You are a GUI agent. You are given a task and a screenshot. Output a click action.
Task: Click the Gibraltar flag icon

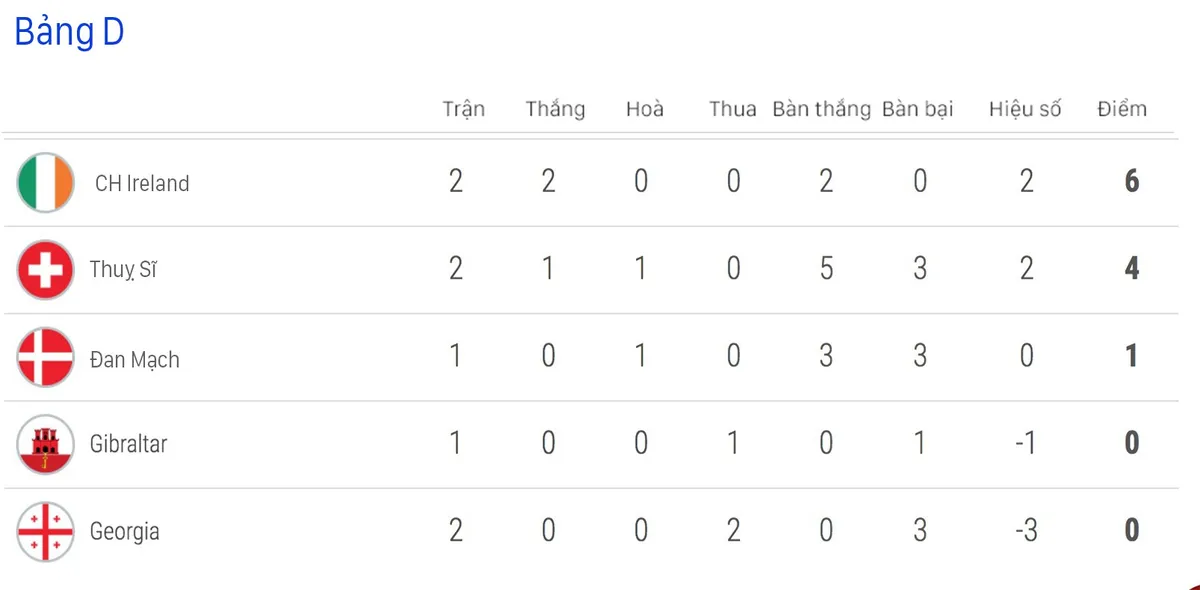tap(46, 444)
